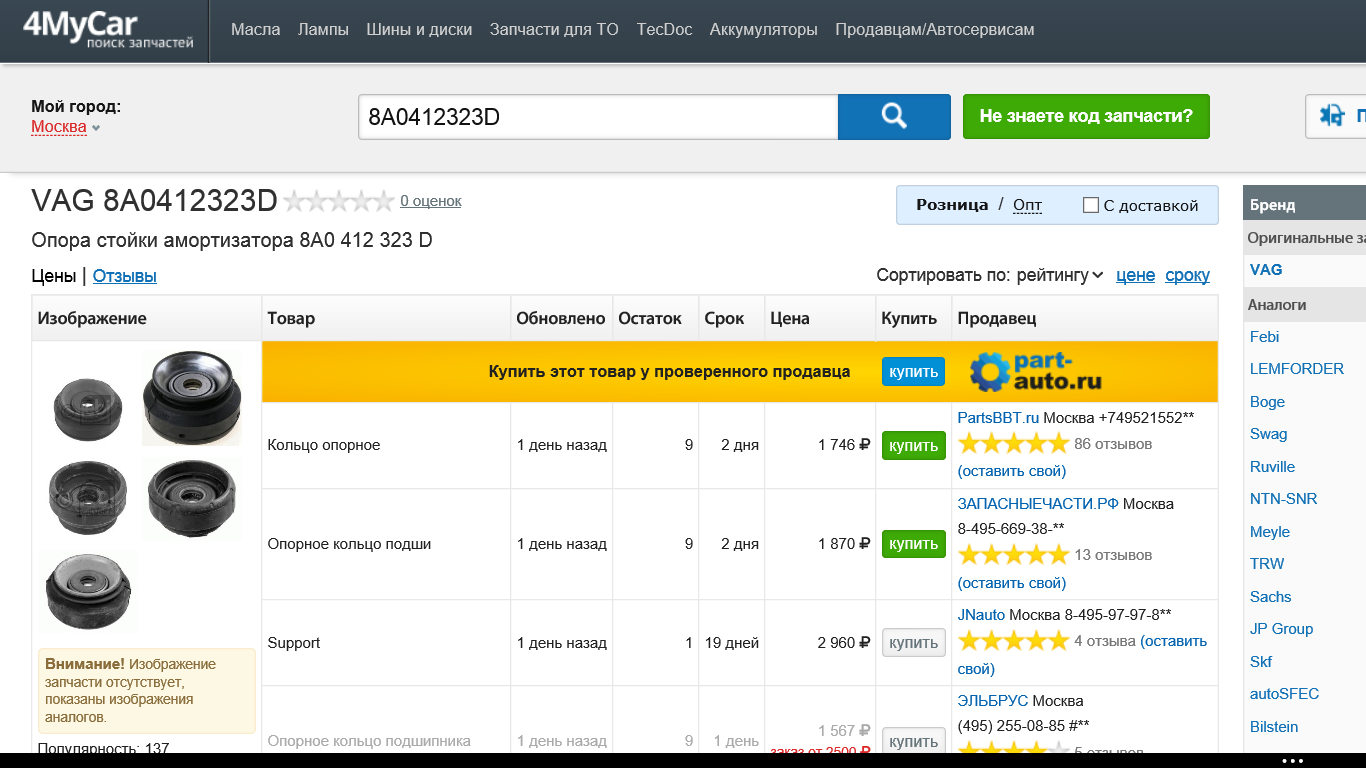Viewport: 1366px width, 768px height.
Task: Open the 'Шины и диски' menu
Action: pyautogui.click(x=419, y=29)
